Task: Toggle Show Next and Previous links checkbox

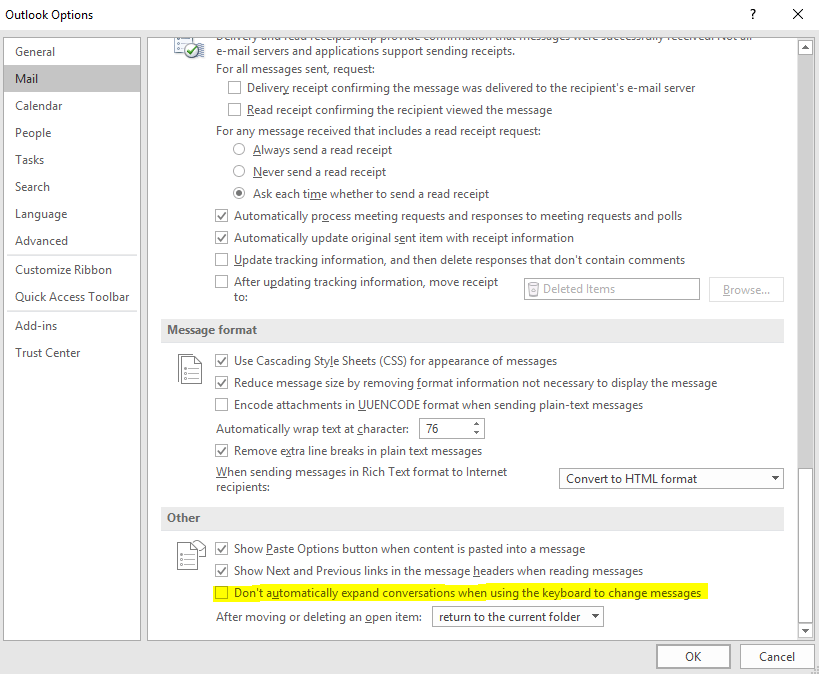Action: point(221,571)
